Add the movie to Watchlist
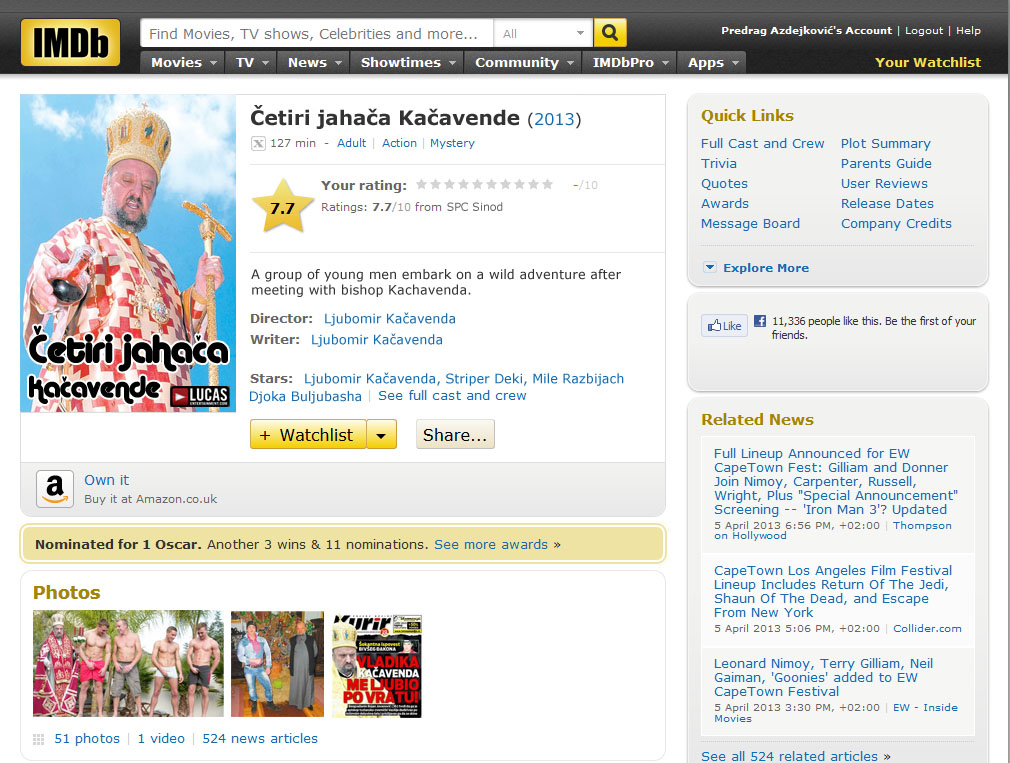This screenshot has width=1010, height=763. [308, 435]
